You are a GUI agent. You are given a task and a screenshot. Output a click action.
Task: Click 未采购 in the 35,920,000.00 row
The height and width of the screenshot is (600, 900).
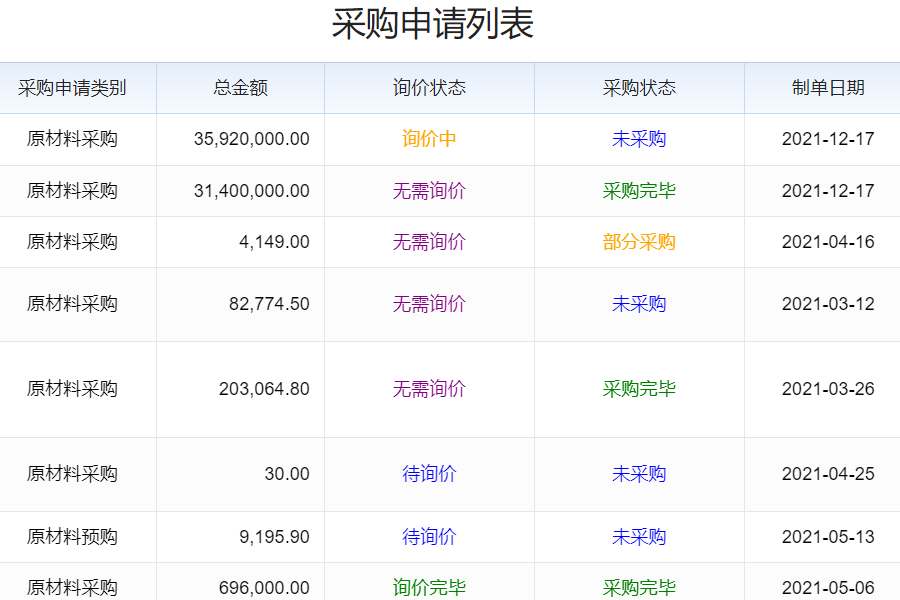(x=639, y=139)
